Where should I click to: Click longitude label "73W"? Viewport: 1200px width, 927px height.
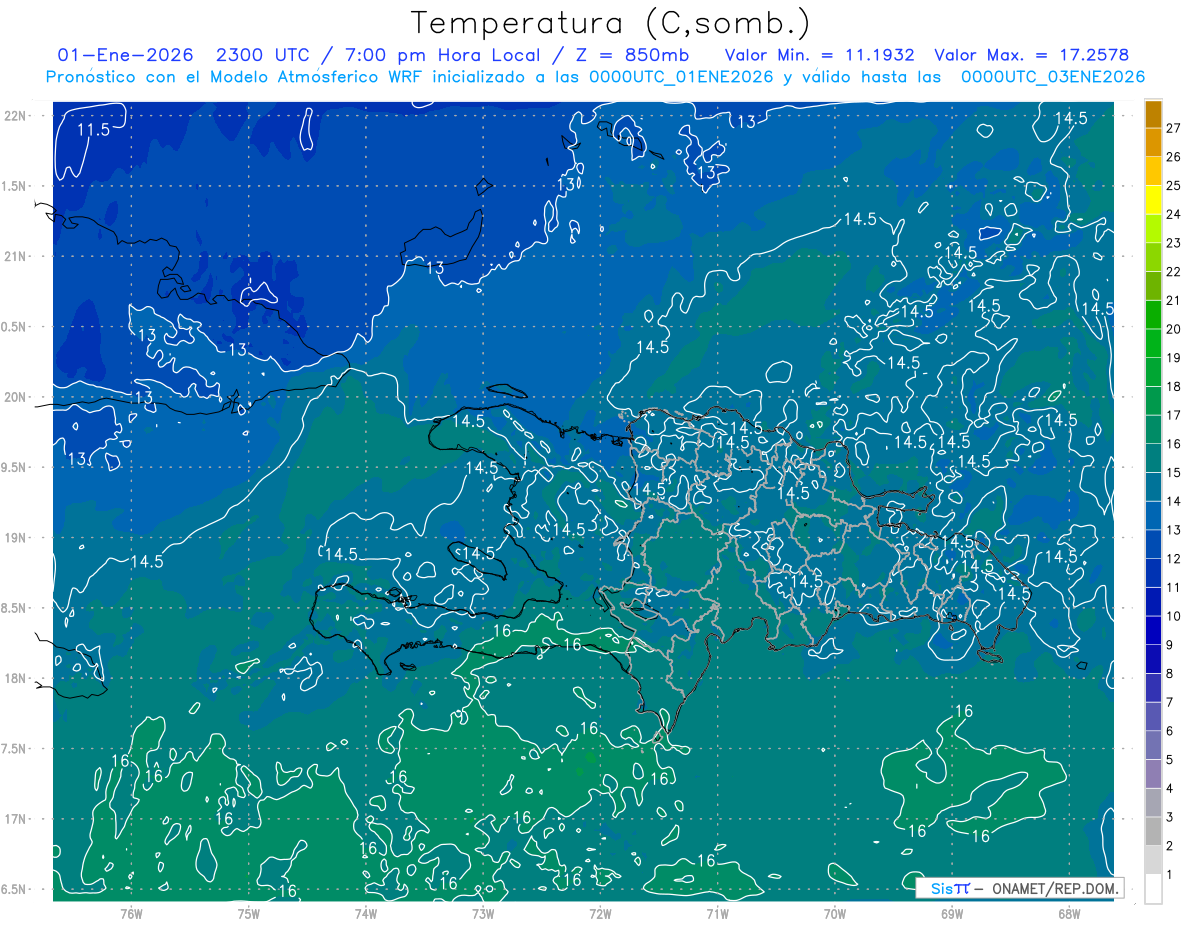[483, 913]
